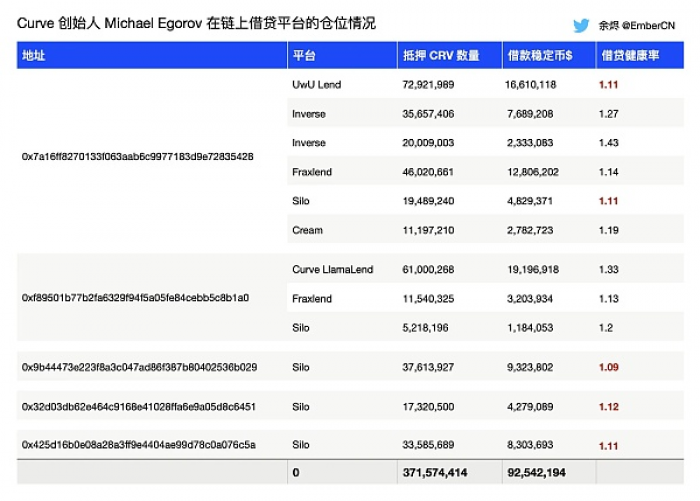This screenshot has width=700, height=501.
Task: Click the borrowed amount 7,689,208
Action: [530, 114]
